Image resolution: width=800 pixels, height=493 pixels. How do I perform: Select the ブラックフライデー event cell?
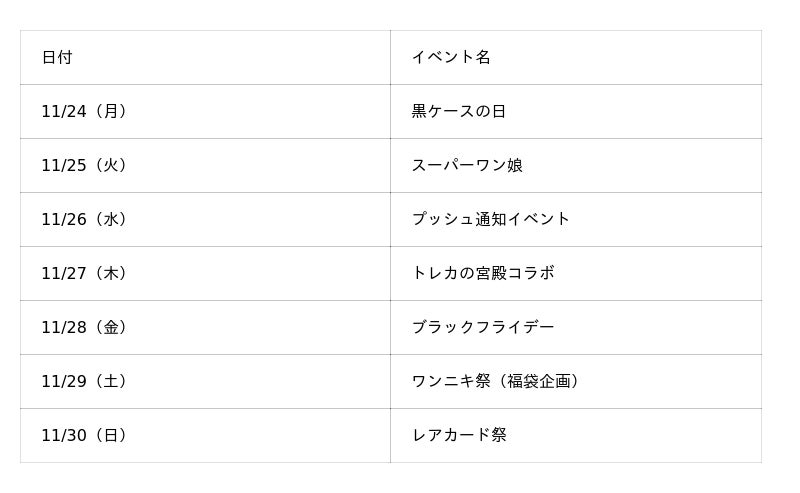483,328
